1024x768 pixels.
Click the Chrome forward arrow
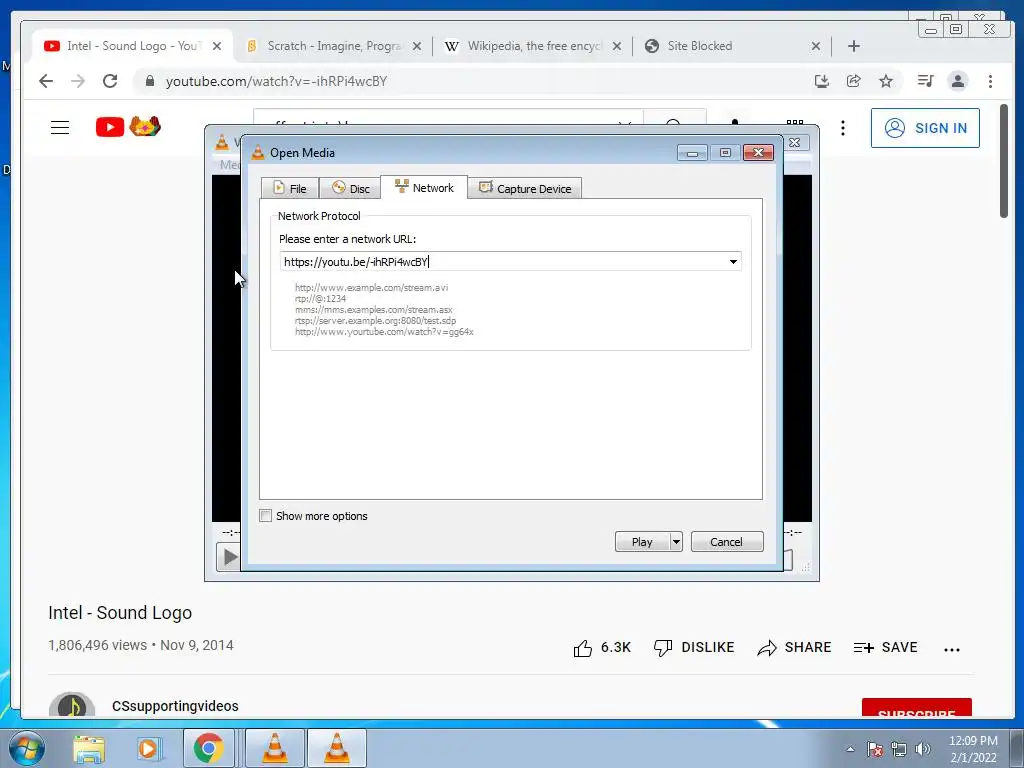click(x=78, y=81)
